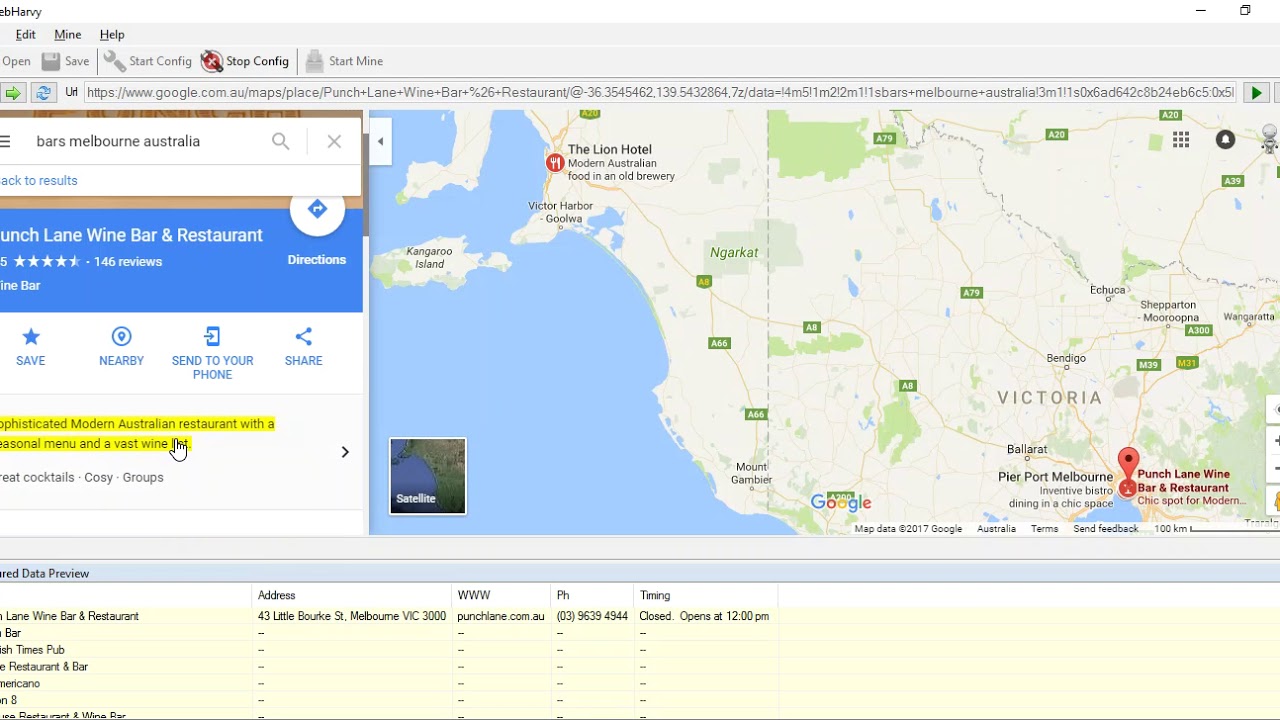Click The Lion Hotel restaurant marker
This screenshot has width=1280, height=720.
[555, 162]
